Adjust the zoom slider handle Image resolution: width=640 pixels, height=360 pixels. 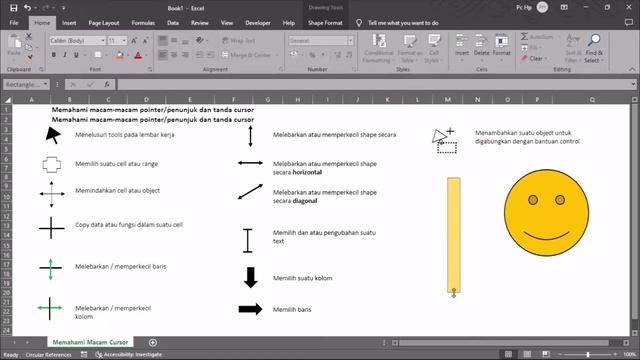[x=588, y=354]
